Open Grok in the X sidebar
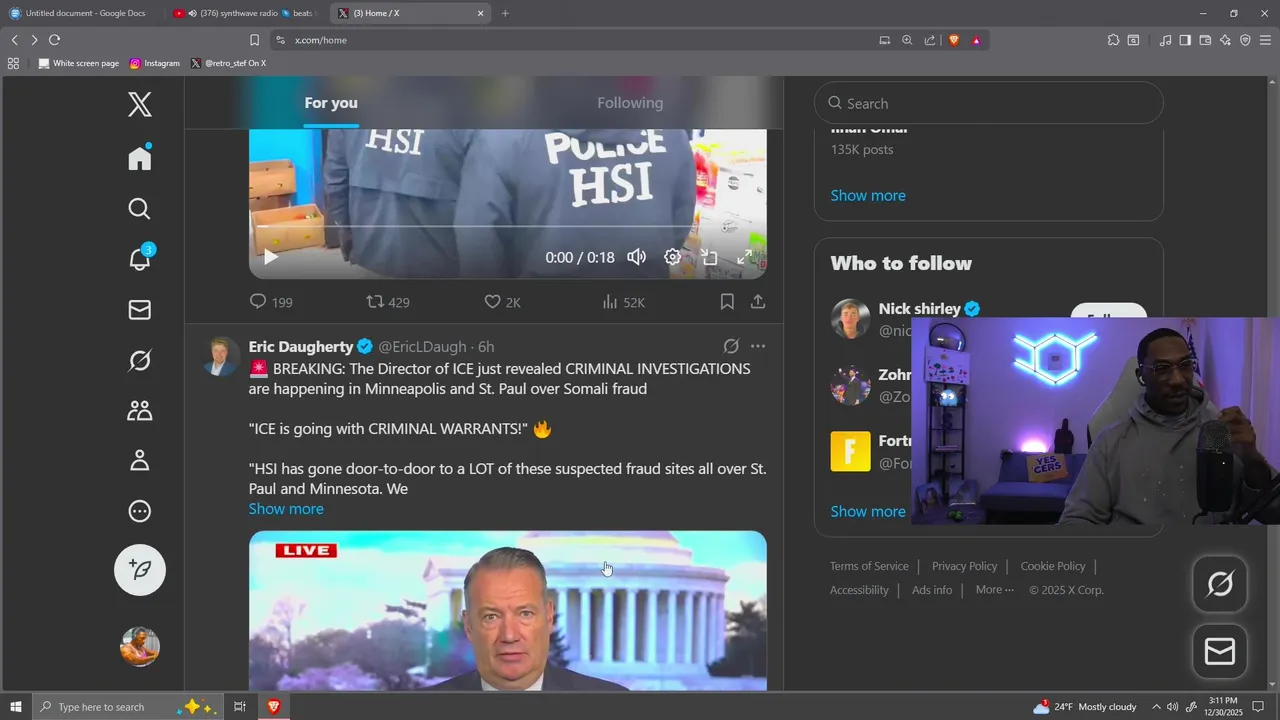The image size is (1280, 720). (140, 360)
